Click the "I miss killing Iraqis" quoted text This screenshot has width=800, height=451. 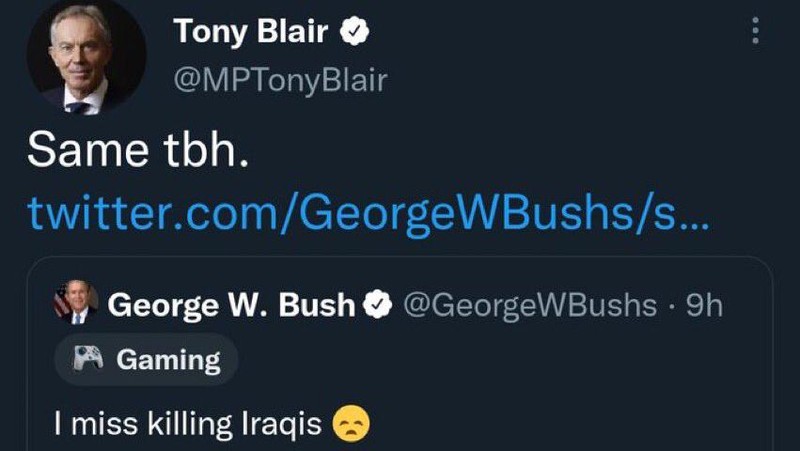click(x=188, y=424)
